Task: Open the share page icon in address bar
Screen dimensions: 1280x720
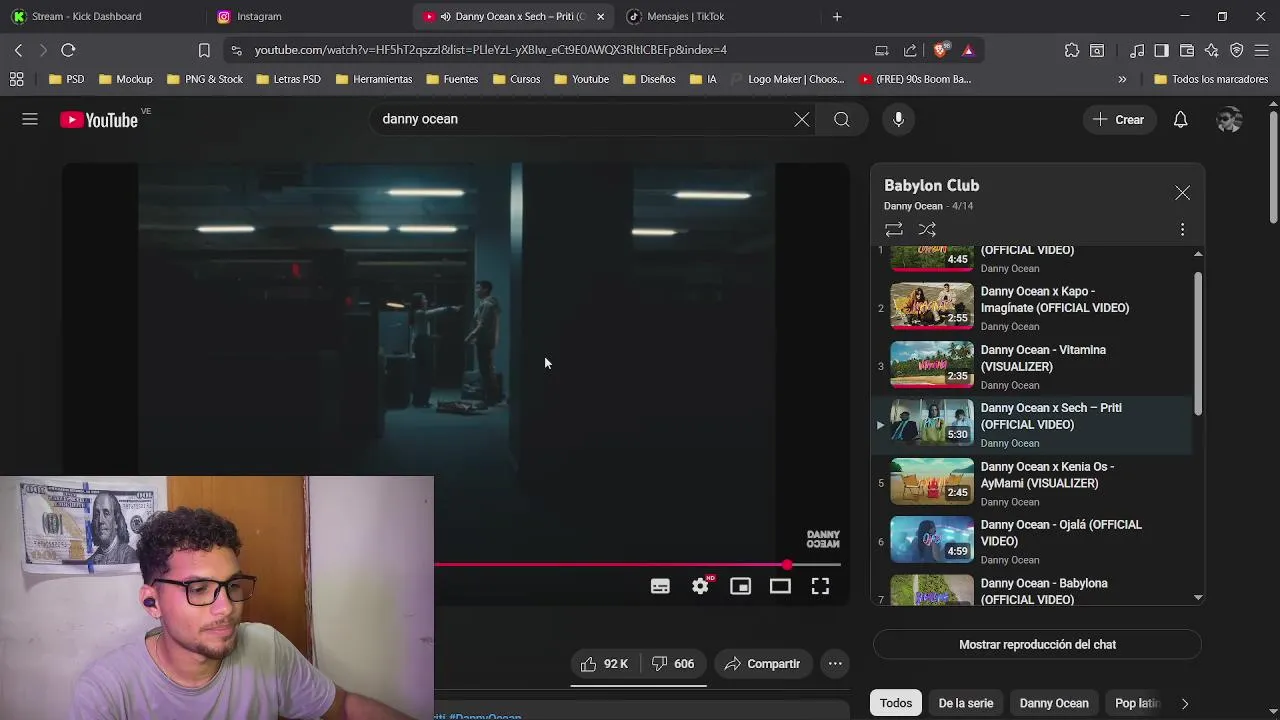Action: [x=910, y=50]
